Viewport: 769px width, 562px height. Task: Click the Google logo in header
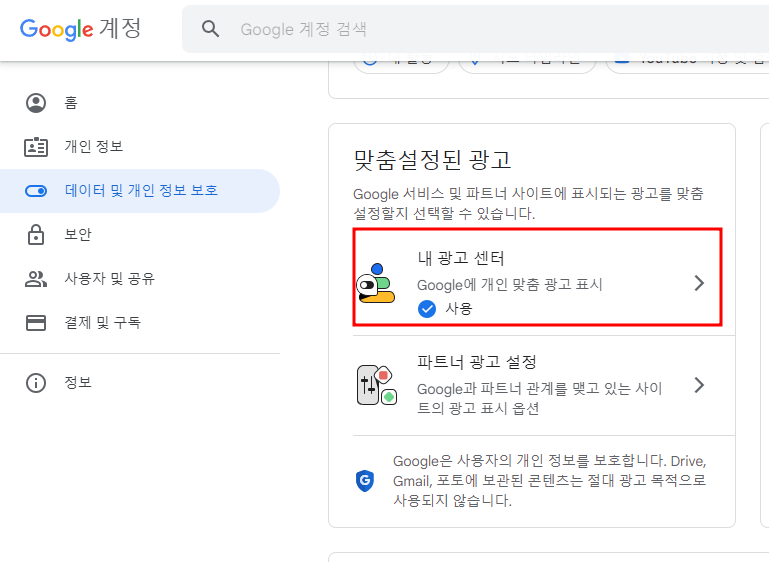coord(56,29)
